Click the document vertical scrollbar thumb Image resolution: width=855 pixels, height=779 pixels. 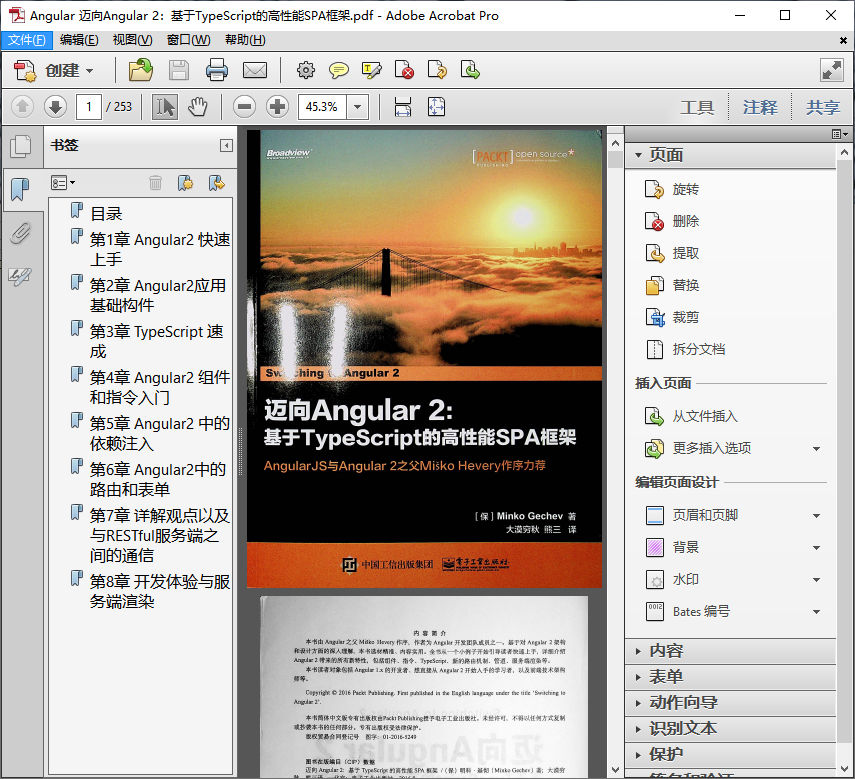(615, 160)
